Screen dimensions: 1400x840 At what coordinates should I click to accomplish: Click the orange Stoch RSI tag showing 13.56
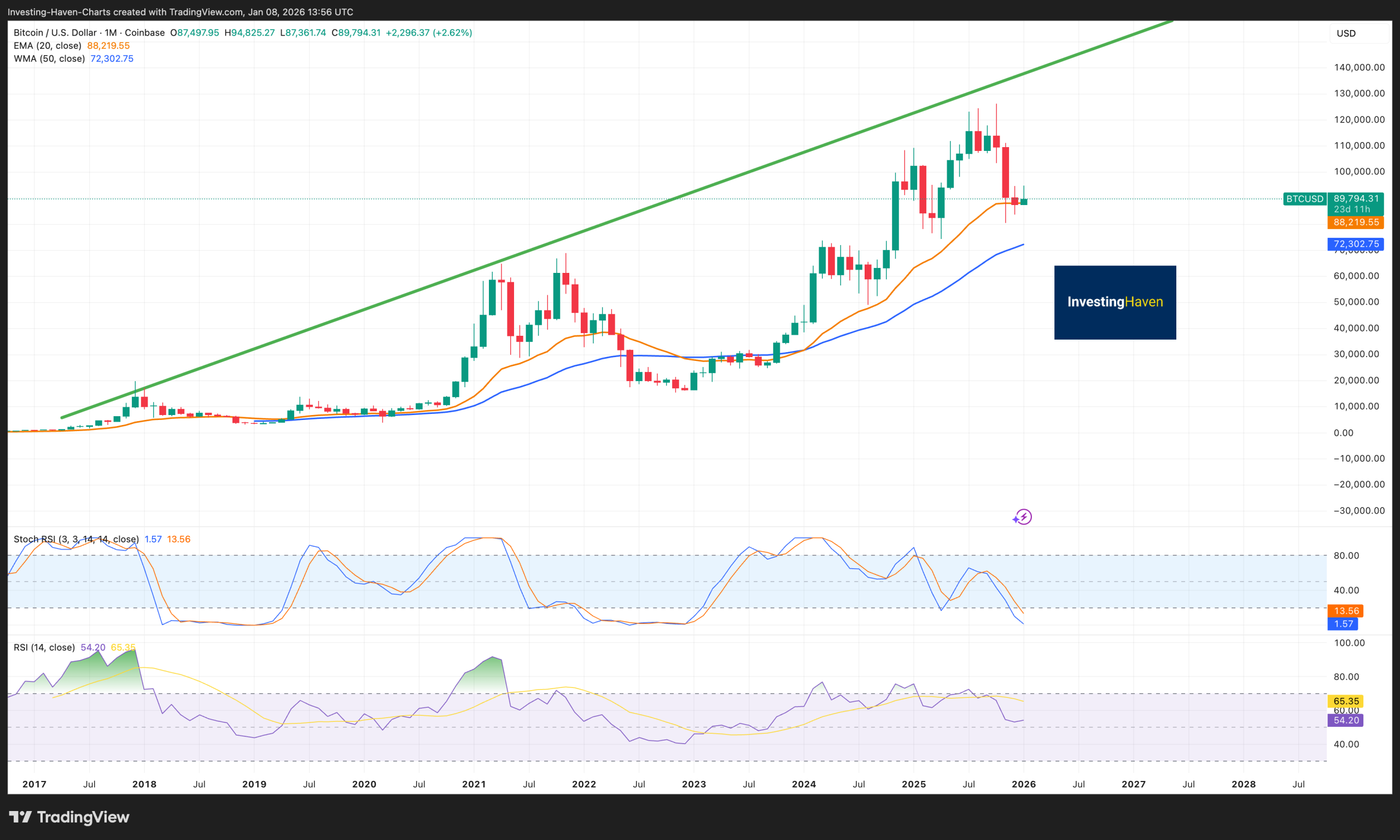click(1347, 611)
